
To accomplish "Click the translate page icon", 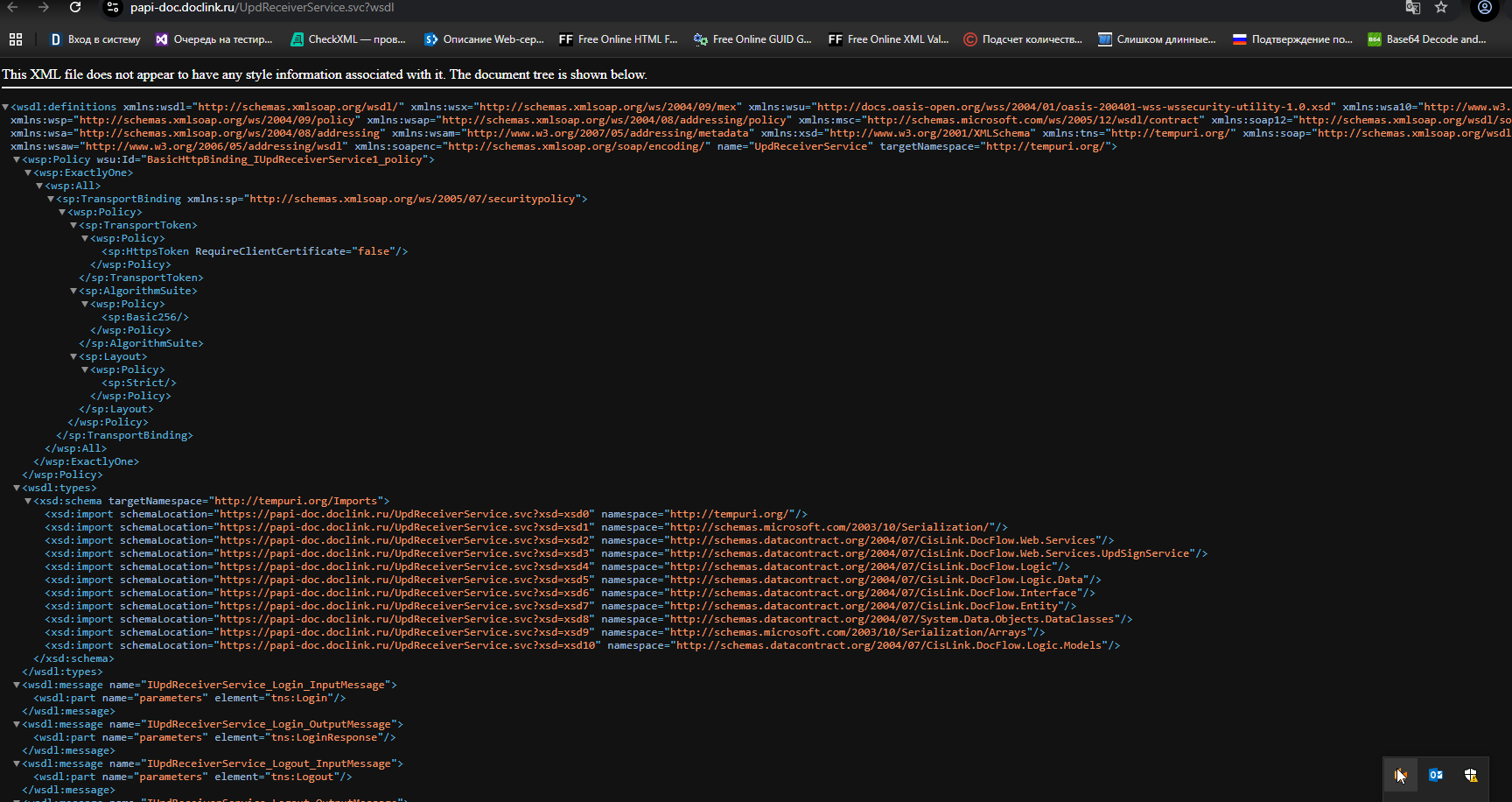I will (x=1412, y=7).
